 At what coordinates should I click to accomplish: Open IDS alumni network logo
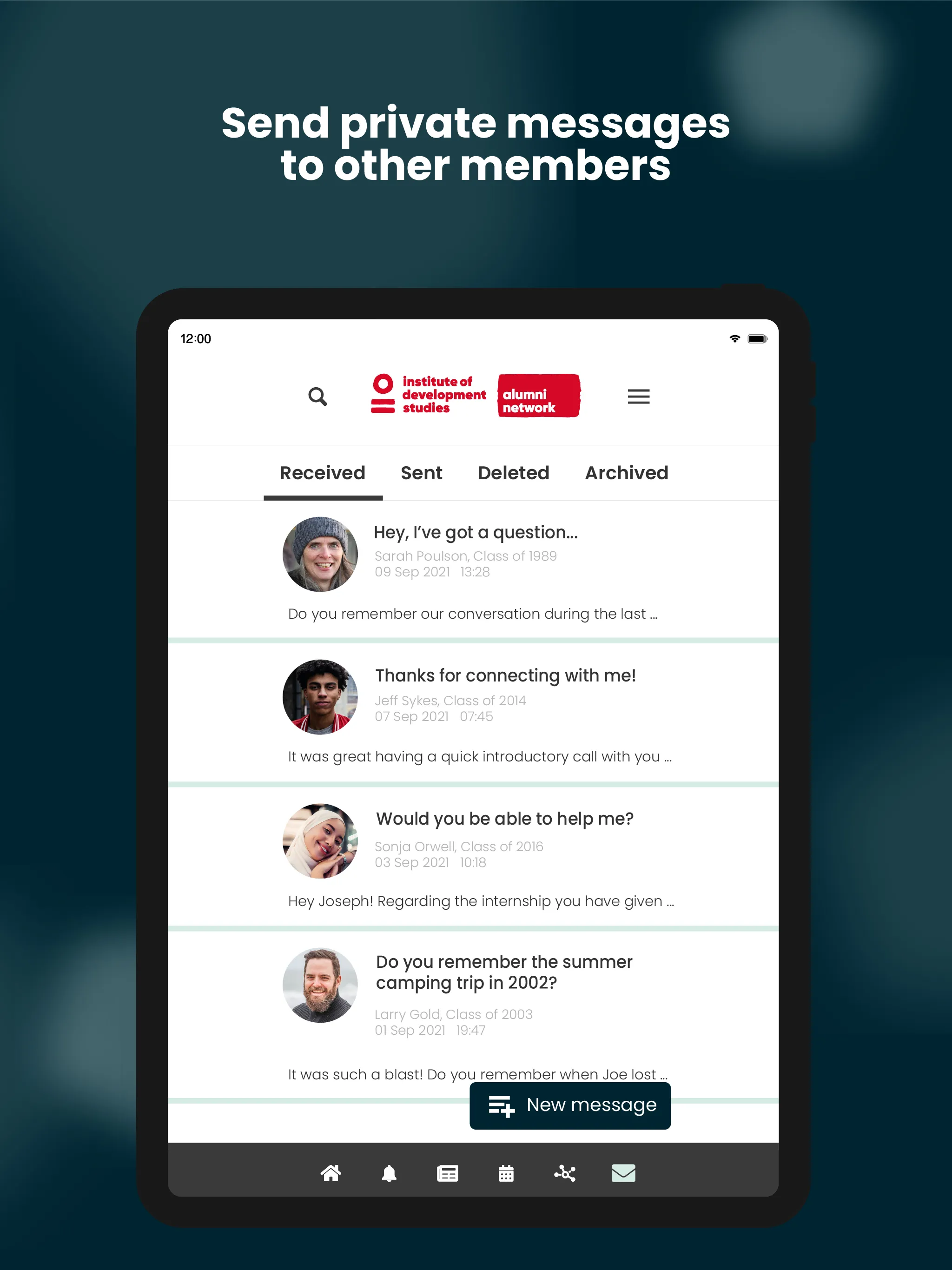475,395
